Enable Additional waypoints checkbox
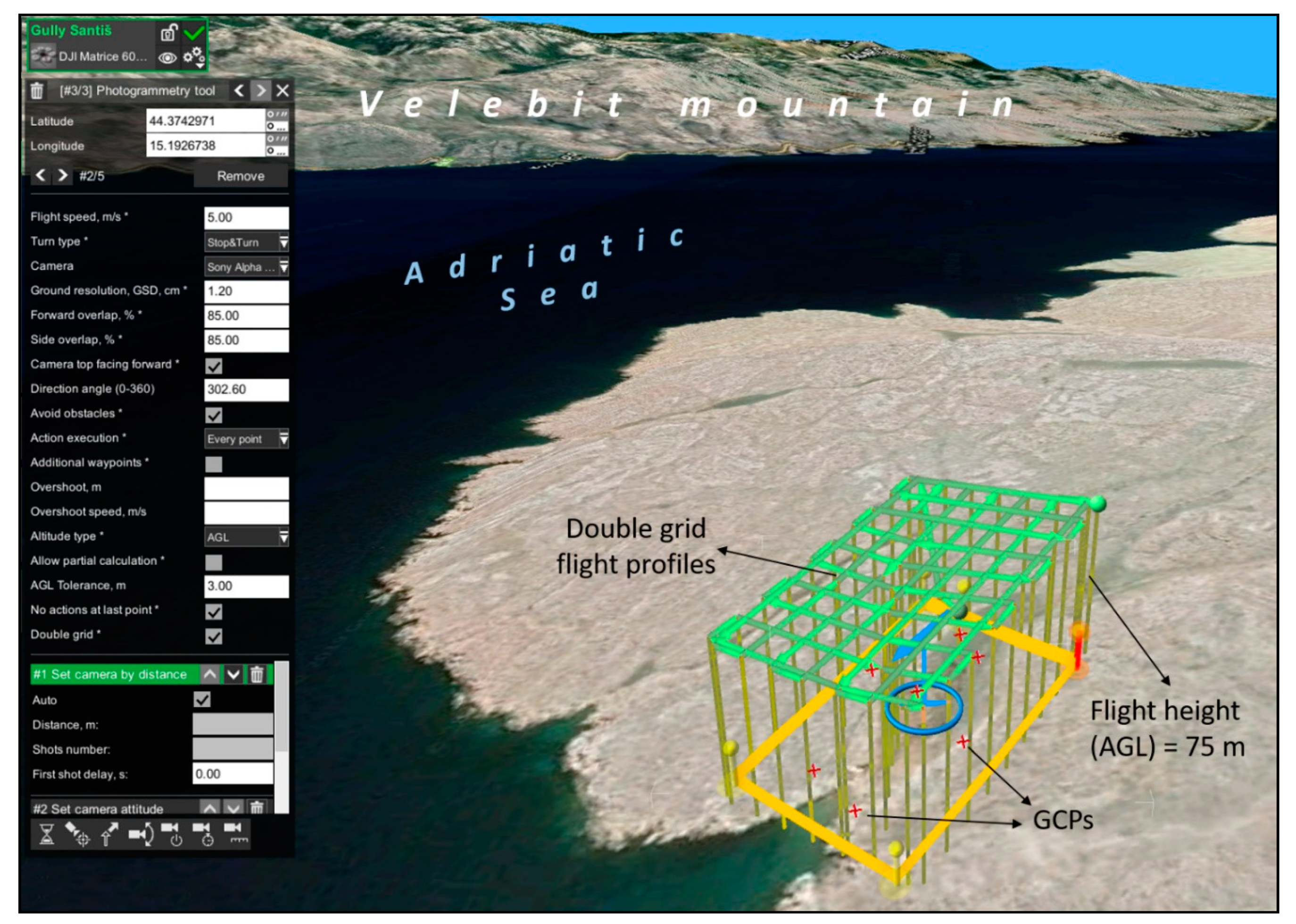 click(x=214, y=464)
